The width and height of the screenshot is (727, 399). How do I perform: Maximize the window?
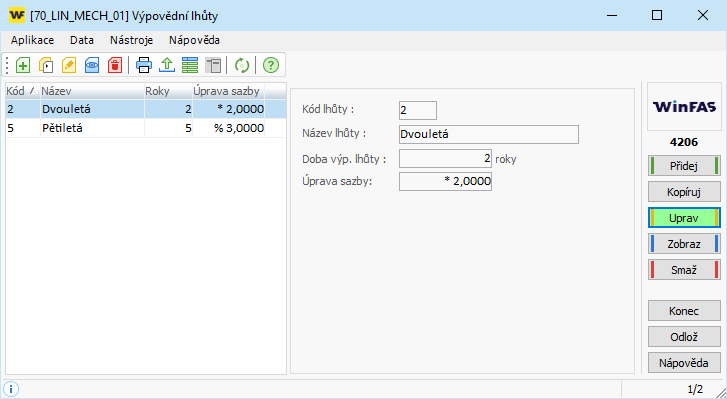tap(657, 15)
